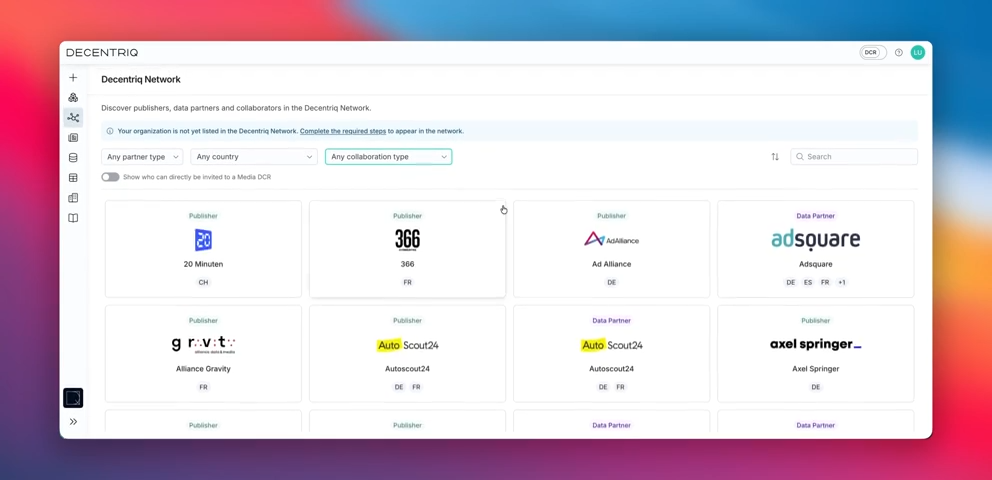Click the Publisher label on Axel Springer
This screenshot has width=992, height=480.
[815, 321]
